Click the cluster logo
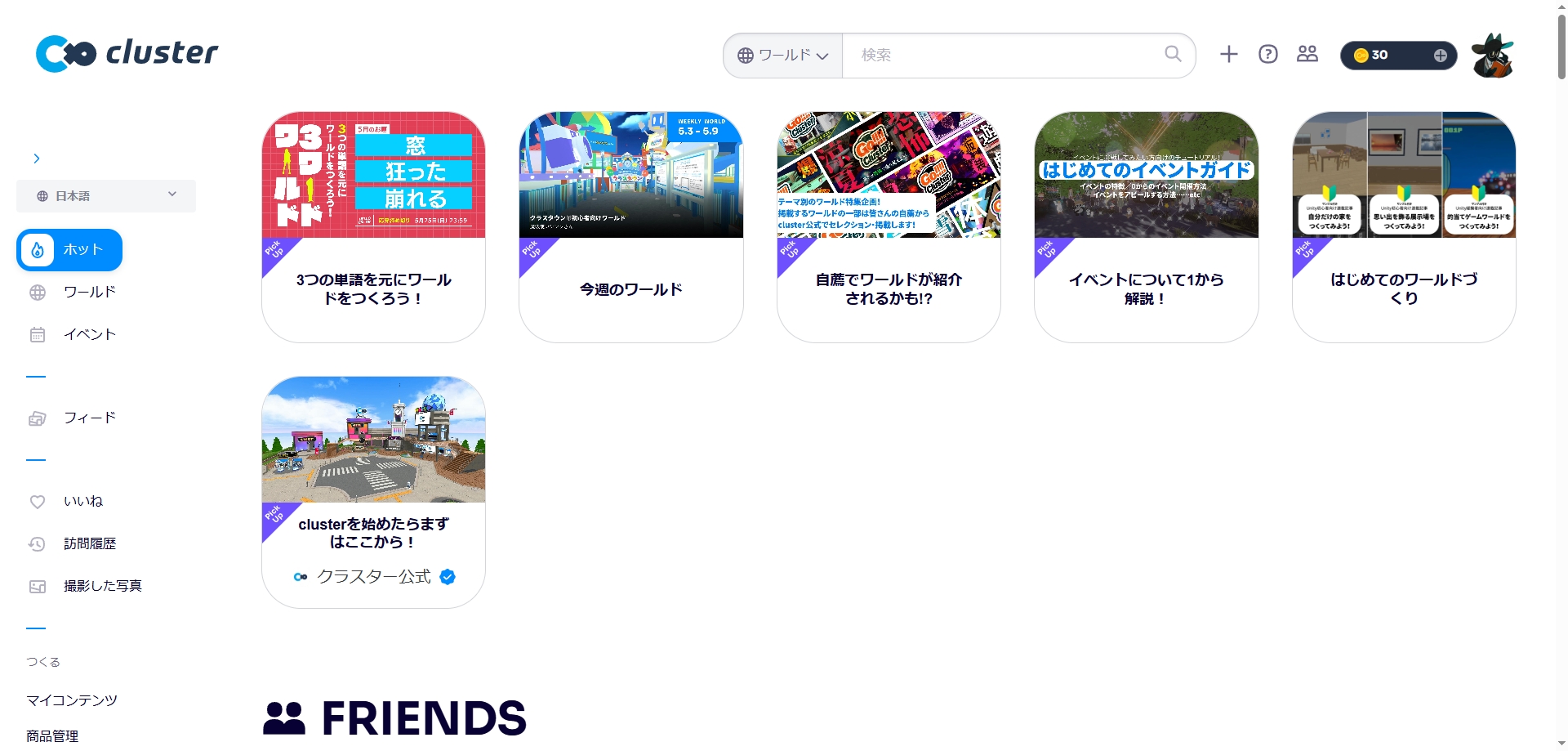Viewport: 1568px width, 751px height. pos(127,53)
